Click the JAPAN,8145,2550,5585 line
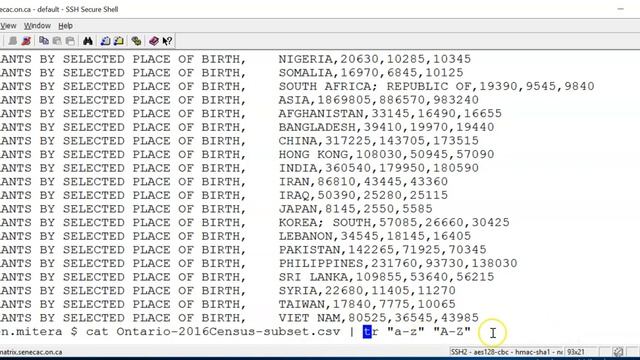640x360 pixels. (356, 209)
